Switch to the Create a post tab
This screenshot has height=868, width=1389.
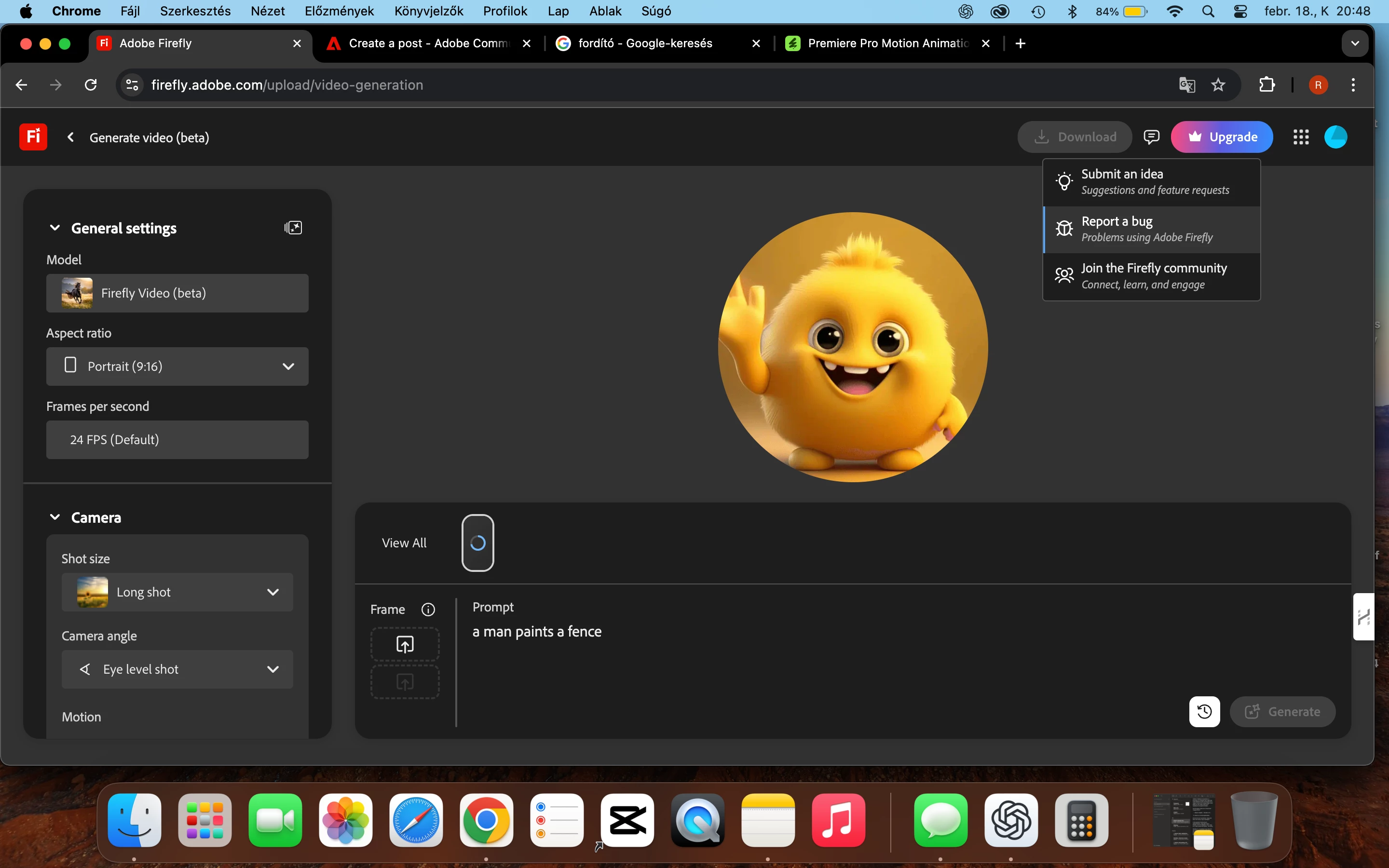[428, 43]
